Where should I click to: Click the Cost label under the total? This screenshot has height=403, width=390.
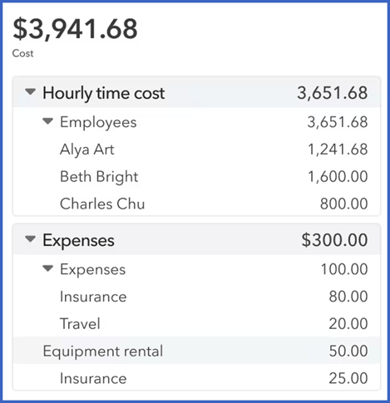tap(23, 53)
